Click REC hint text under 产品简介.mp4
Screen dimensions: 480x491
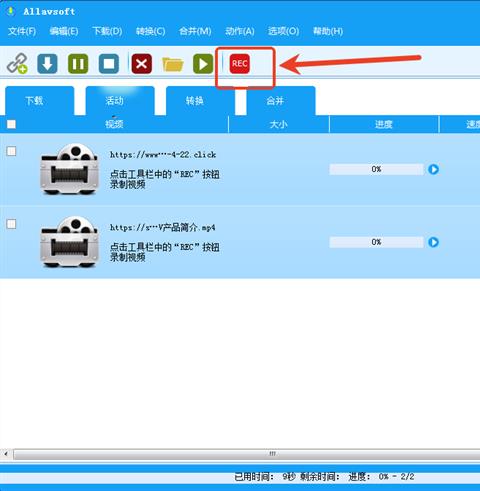pyautogui.click(x=165, y=252)
